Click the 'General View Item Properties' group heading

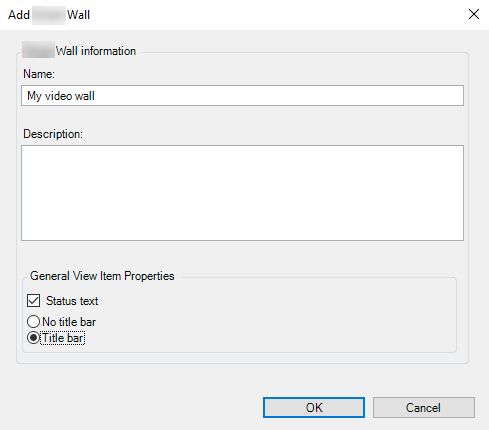pos(102,276)
